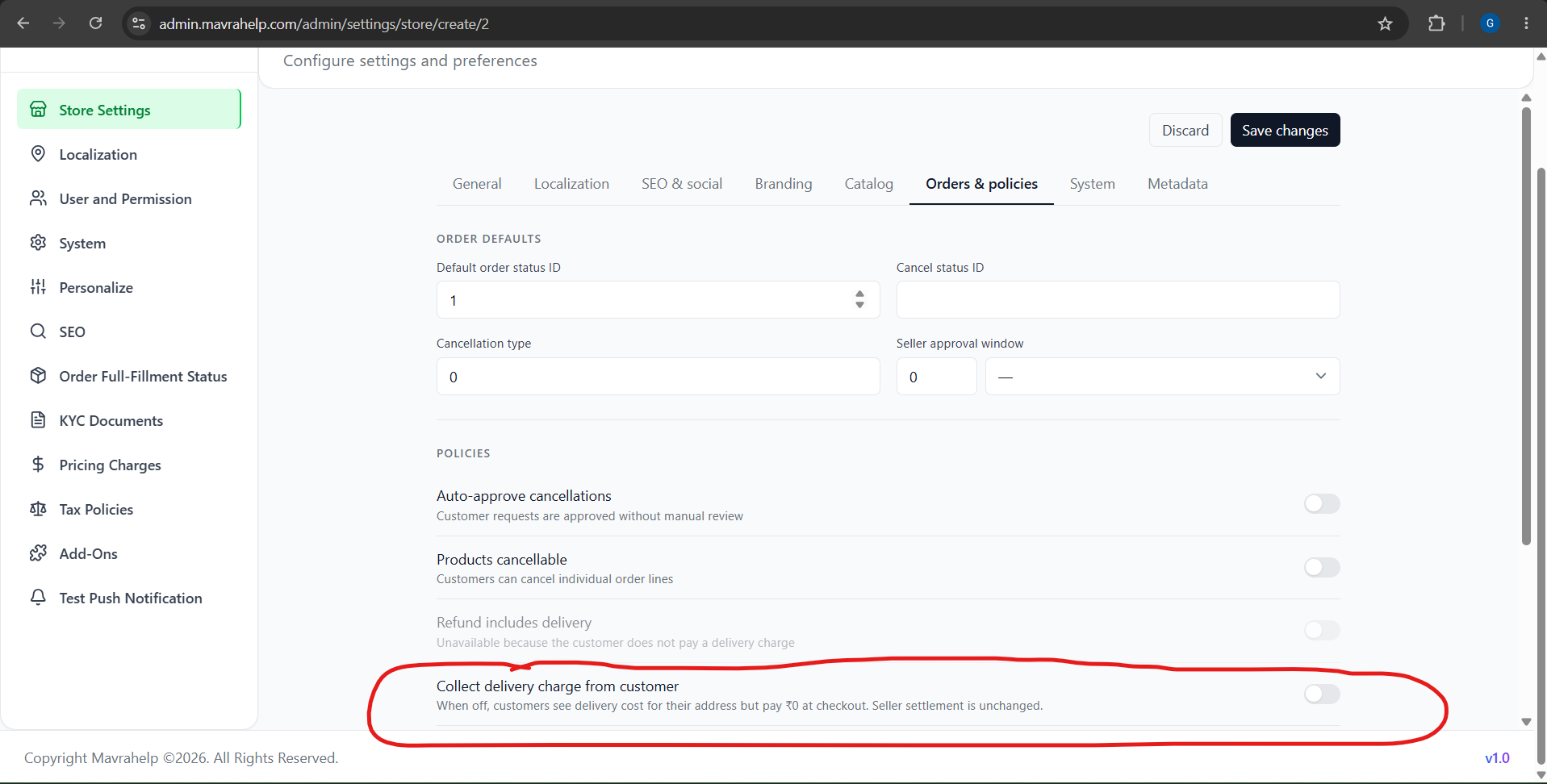Viewport: 1547px width, 784px height.
Task: Open Chrome's three-dot menu
Action: (1526, 23)
